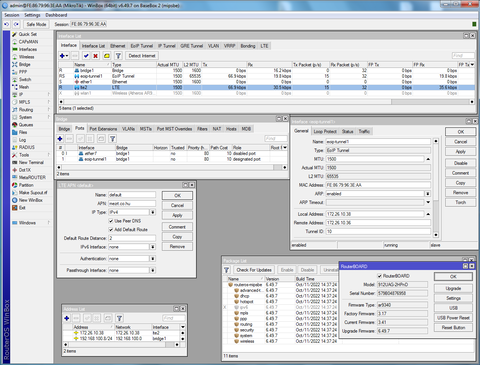This screenshot has height=365, width=480.
Task: Open Authentication dropdown in LTE APN
Action: [x=153, y=258]
